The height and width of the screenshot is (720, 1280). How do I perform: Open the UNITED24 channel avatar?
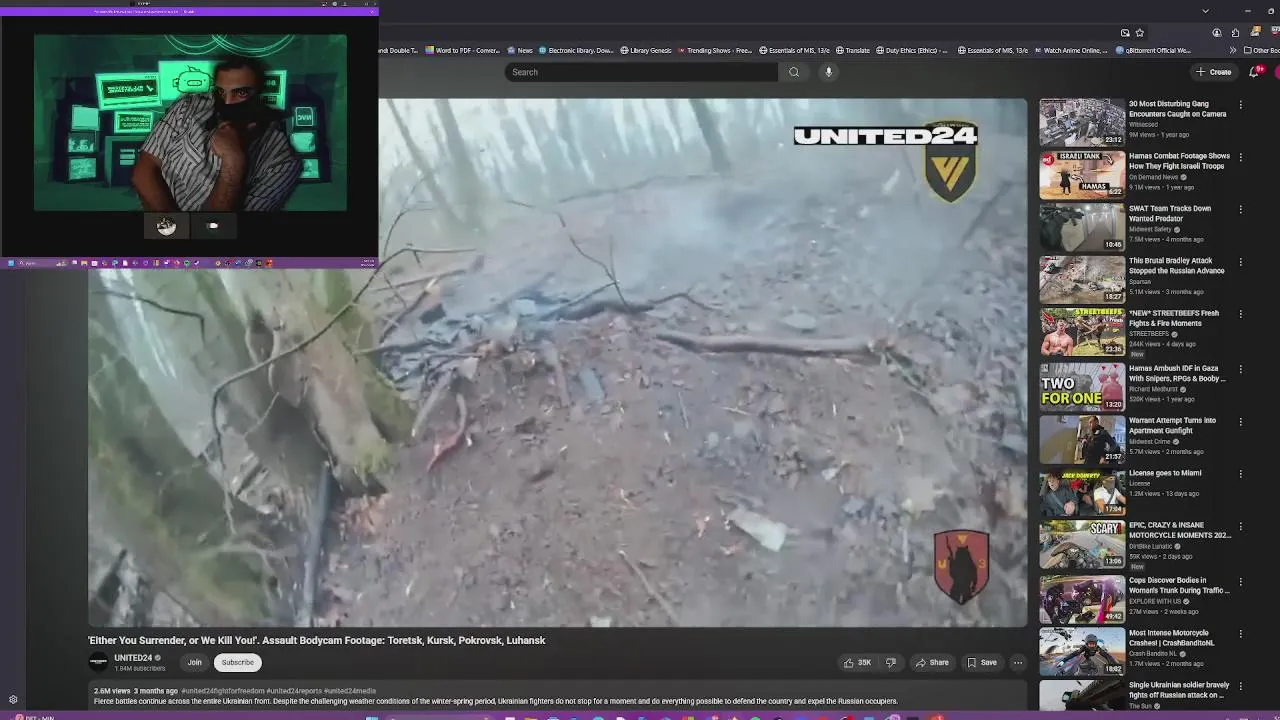point(98,662)
